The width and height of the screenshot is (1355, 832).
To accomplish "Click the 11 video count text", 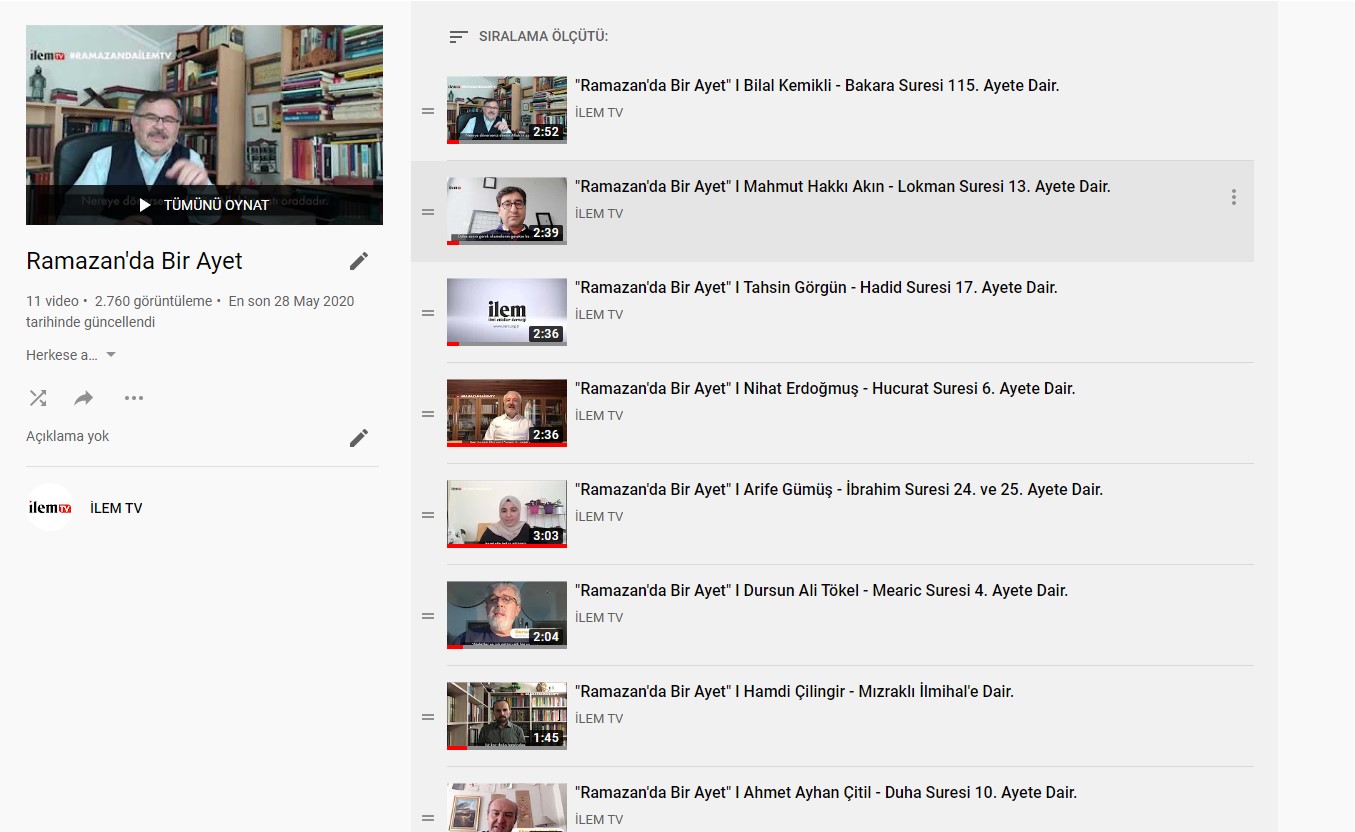I will tap(52, 301).
